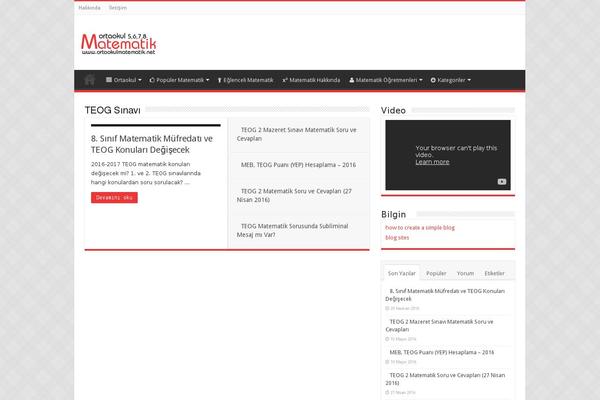600x400 pixels.
Task: Open 'TEOG 2 Matematik Soru (27 Nisan 2016)' in Son Yazılar
Action: 445,379
